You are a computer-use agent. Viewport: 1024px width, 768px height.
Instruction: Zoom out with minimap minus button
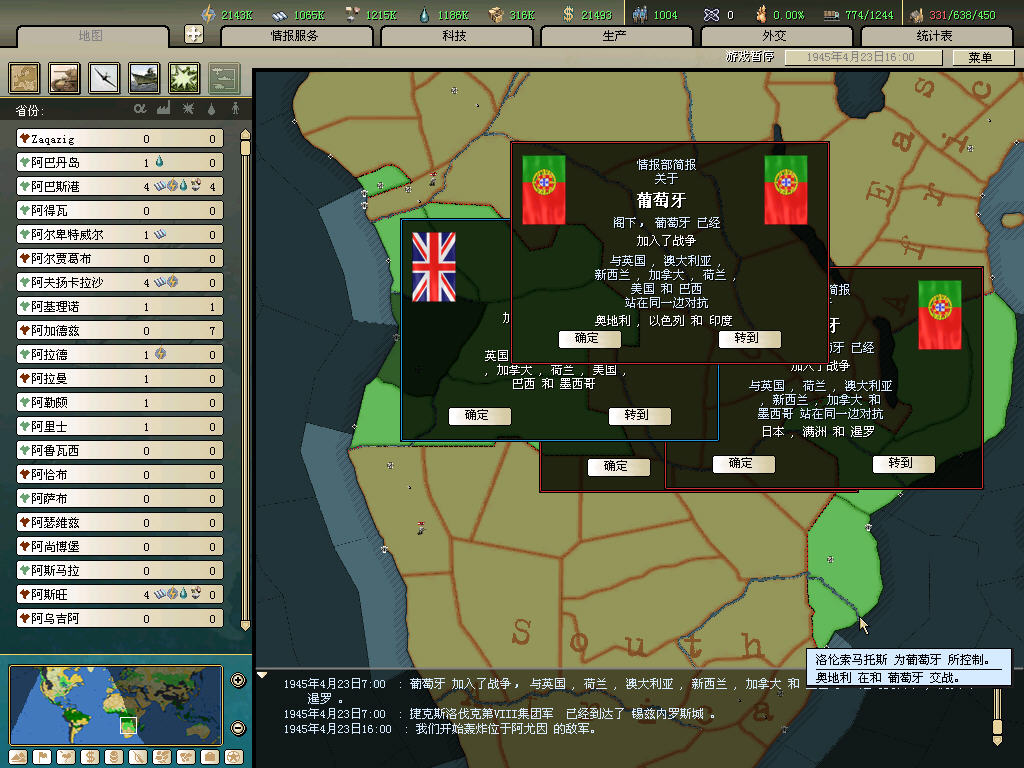pyautogui.click(x=238, y=727)
